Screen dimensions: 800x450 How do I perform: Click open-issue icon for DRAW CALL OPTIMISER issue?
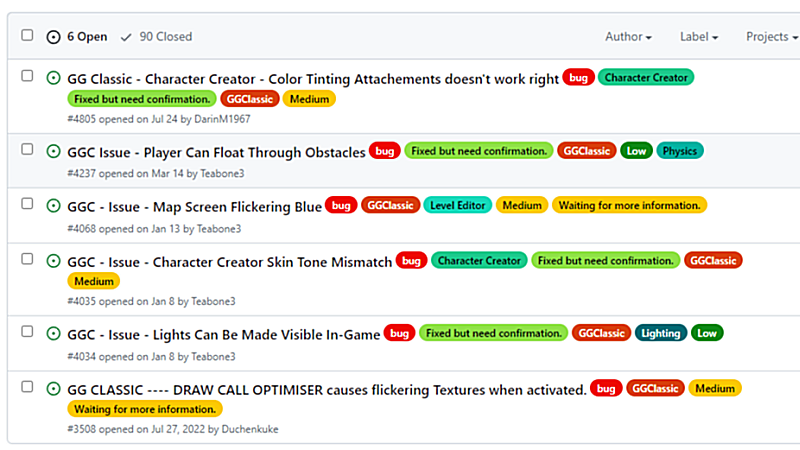[54, 388]
